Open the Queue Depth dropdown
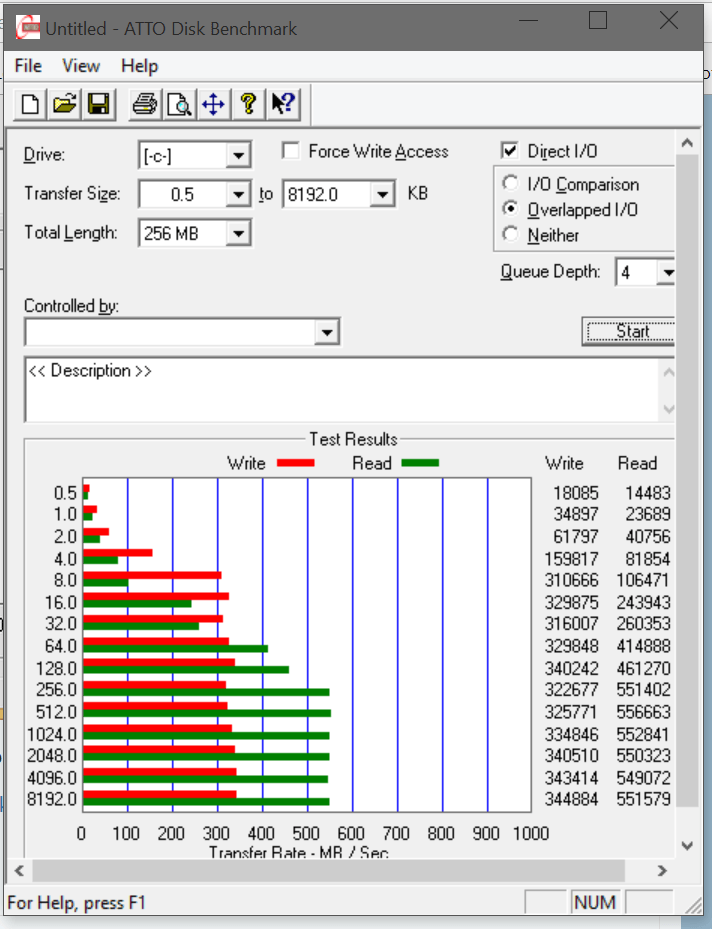 667,272
